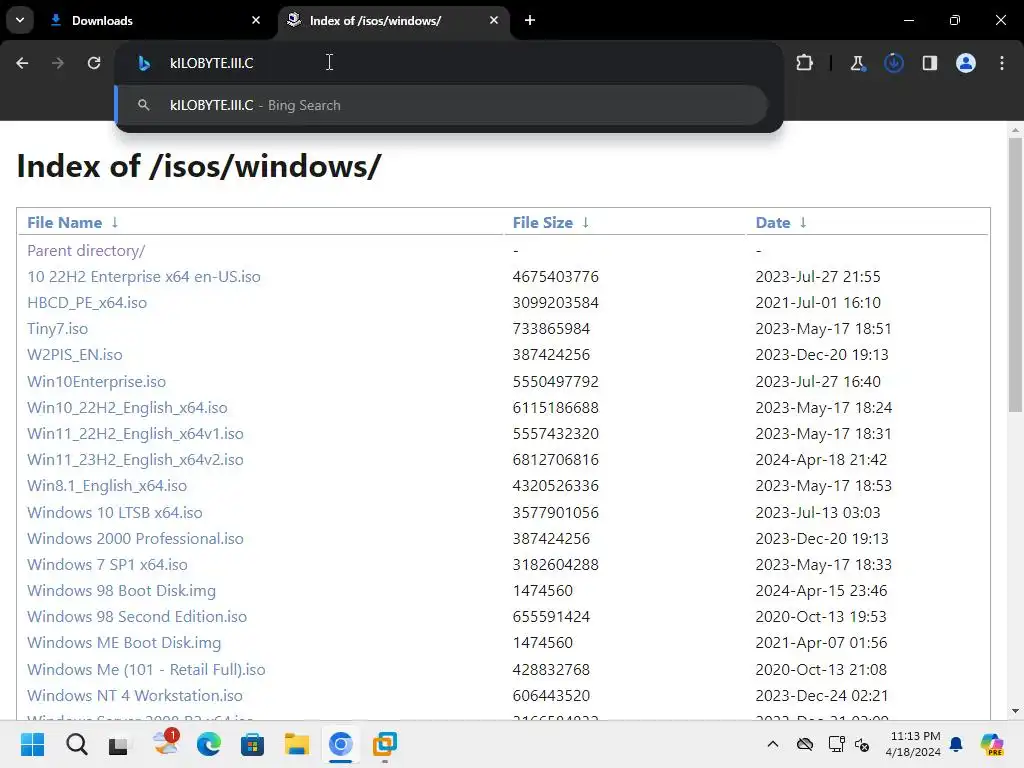
Task: Choose the kILOBYTE.III.C Bing Search suggestion
Action: pyautogui.click(x=441, y=105)
